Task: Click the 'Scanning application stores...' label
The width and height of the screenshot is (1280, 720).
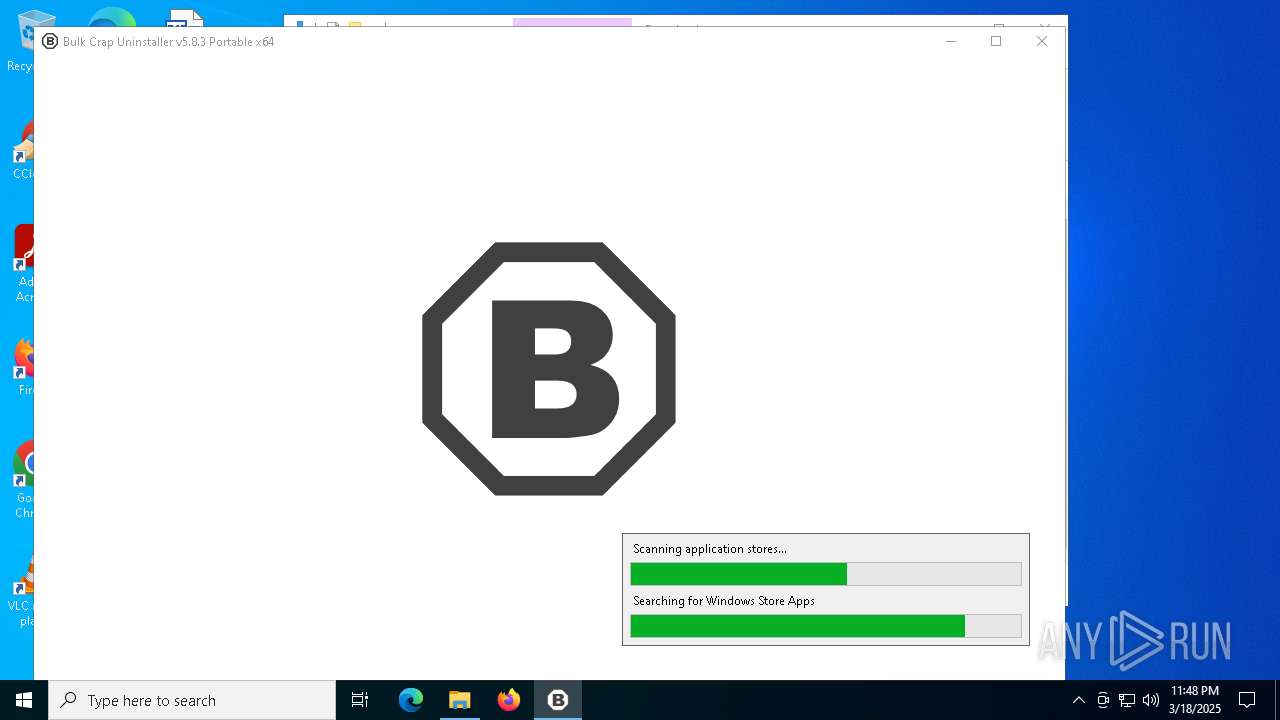Action: point(710,549)
